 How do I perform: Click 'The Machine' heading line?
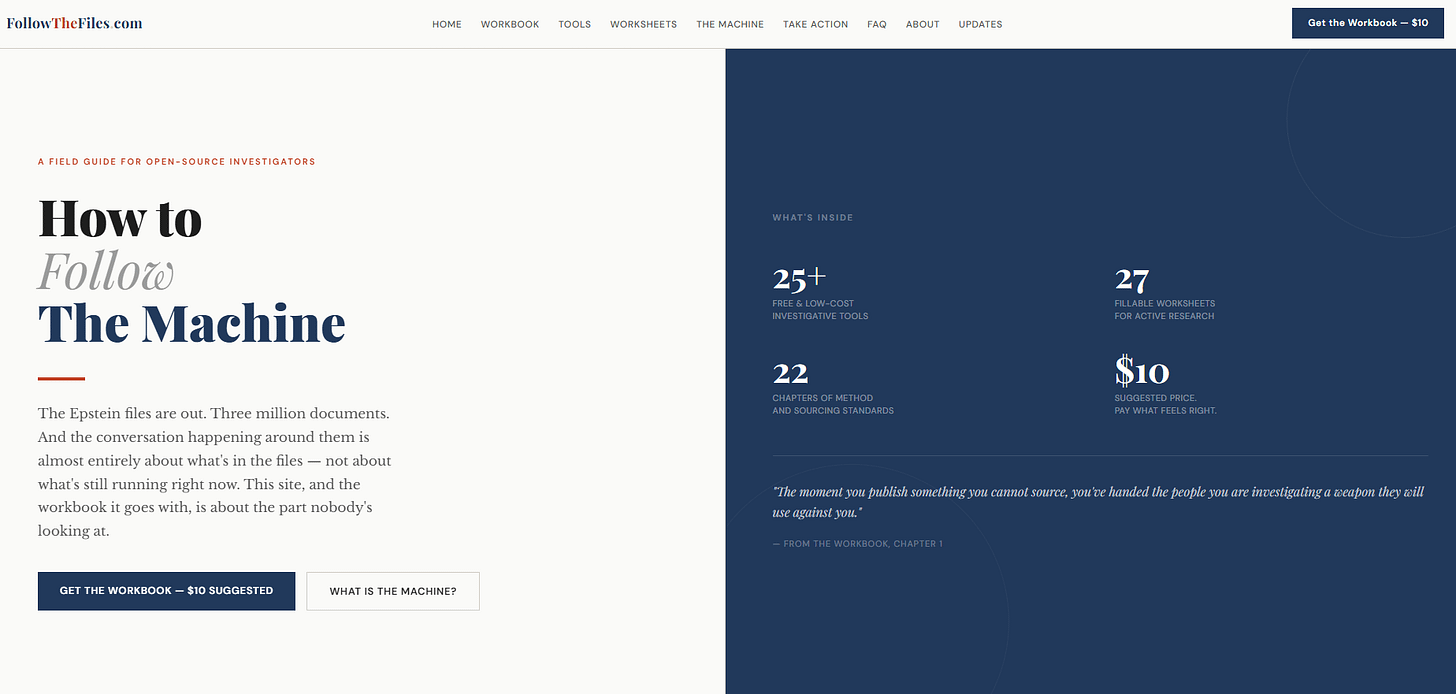pyautogui.click(x=192, y=323)
